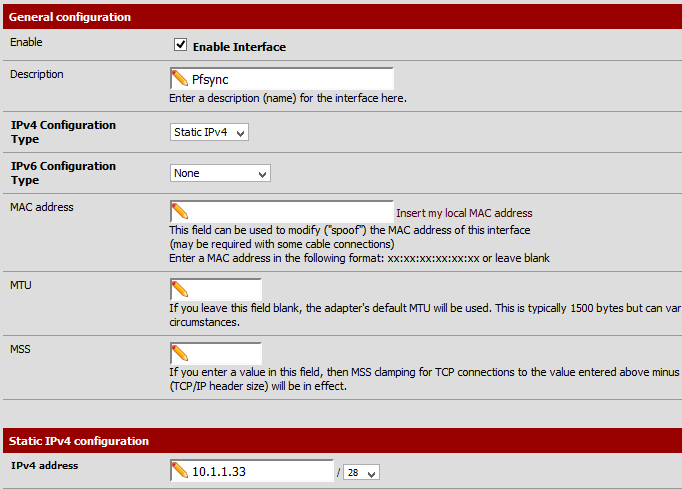Open IPv4 Configuration Type dropdown
This screenshot has width=682, height=489.
click(x=210, y=132)
